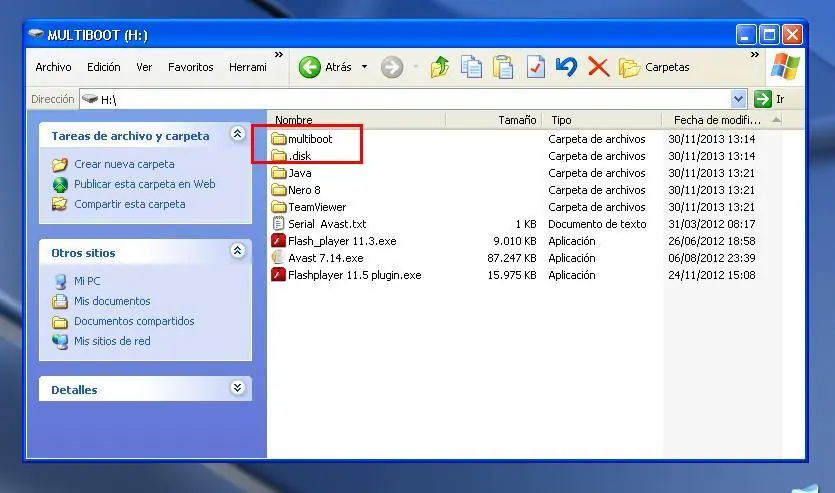835x493 pixels.
Task: Collapse the Otros sitios panel
Action: point(237,251)
